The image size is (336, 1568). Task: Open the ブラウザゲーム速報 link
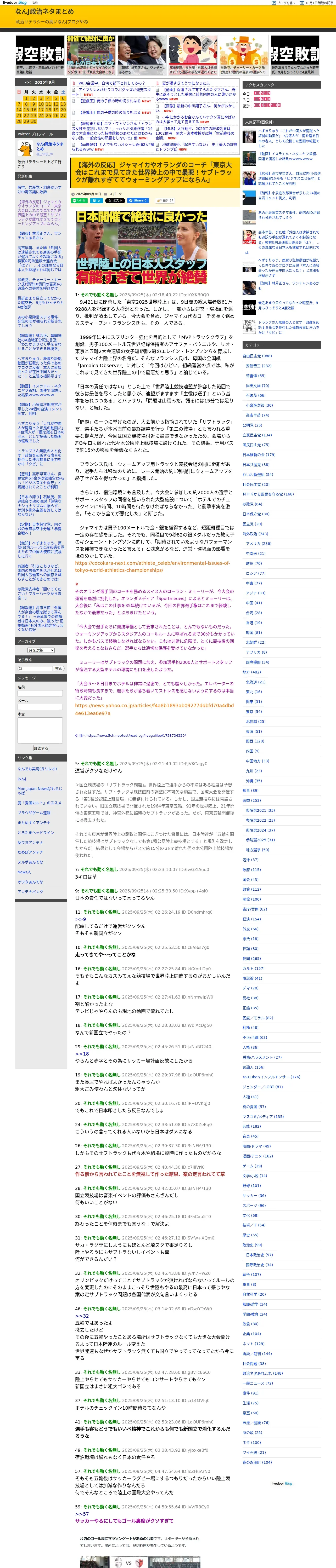[34, 812]
